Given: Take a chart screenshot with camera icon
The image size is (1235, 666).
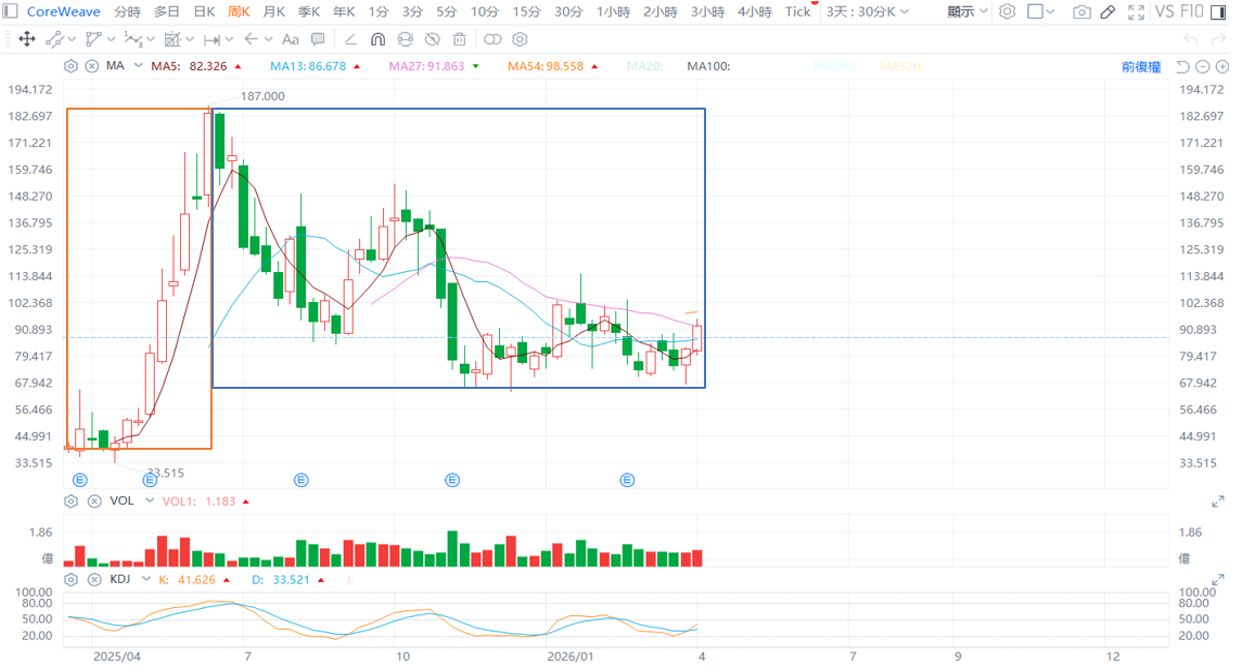Looking at the screenshot, I should point(1081,12).
